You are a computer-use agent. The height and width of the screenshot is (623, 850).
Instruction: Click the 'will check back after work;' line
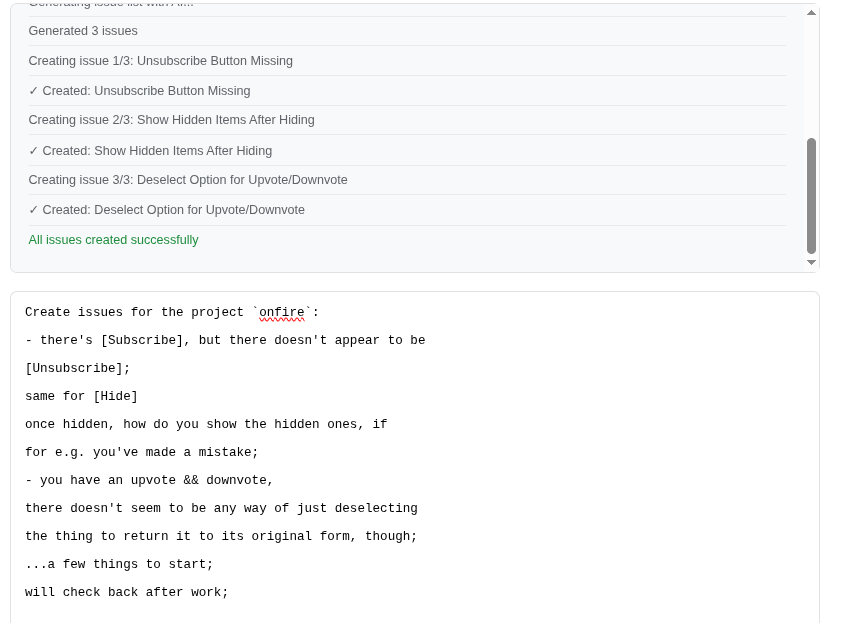click(x=126, y=593)
